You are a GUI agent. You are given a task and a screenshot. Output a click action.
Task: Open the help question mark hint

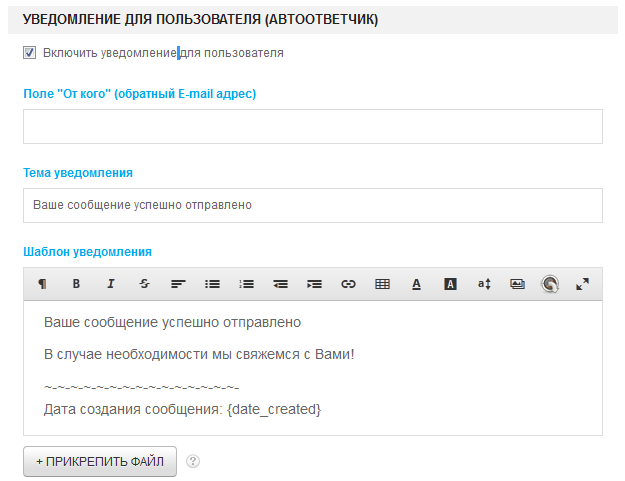click(193, 461)
